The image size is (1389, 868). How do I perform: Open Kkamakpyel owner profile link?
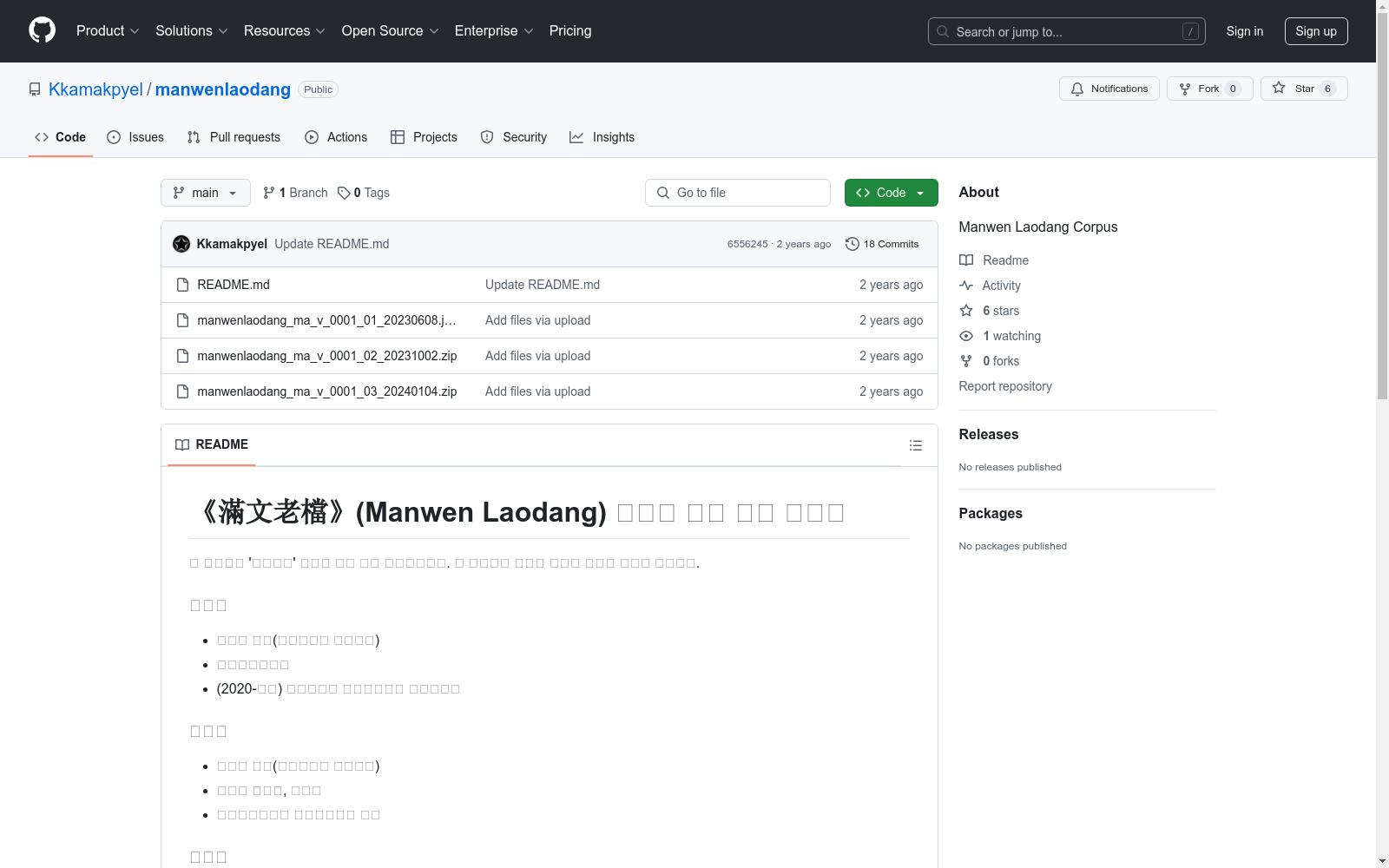95,89
